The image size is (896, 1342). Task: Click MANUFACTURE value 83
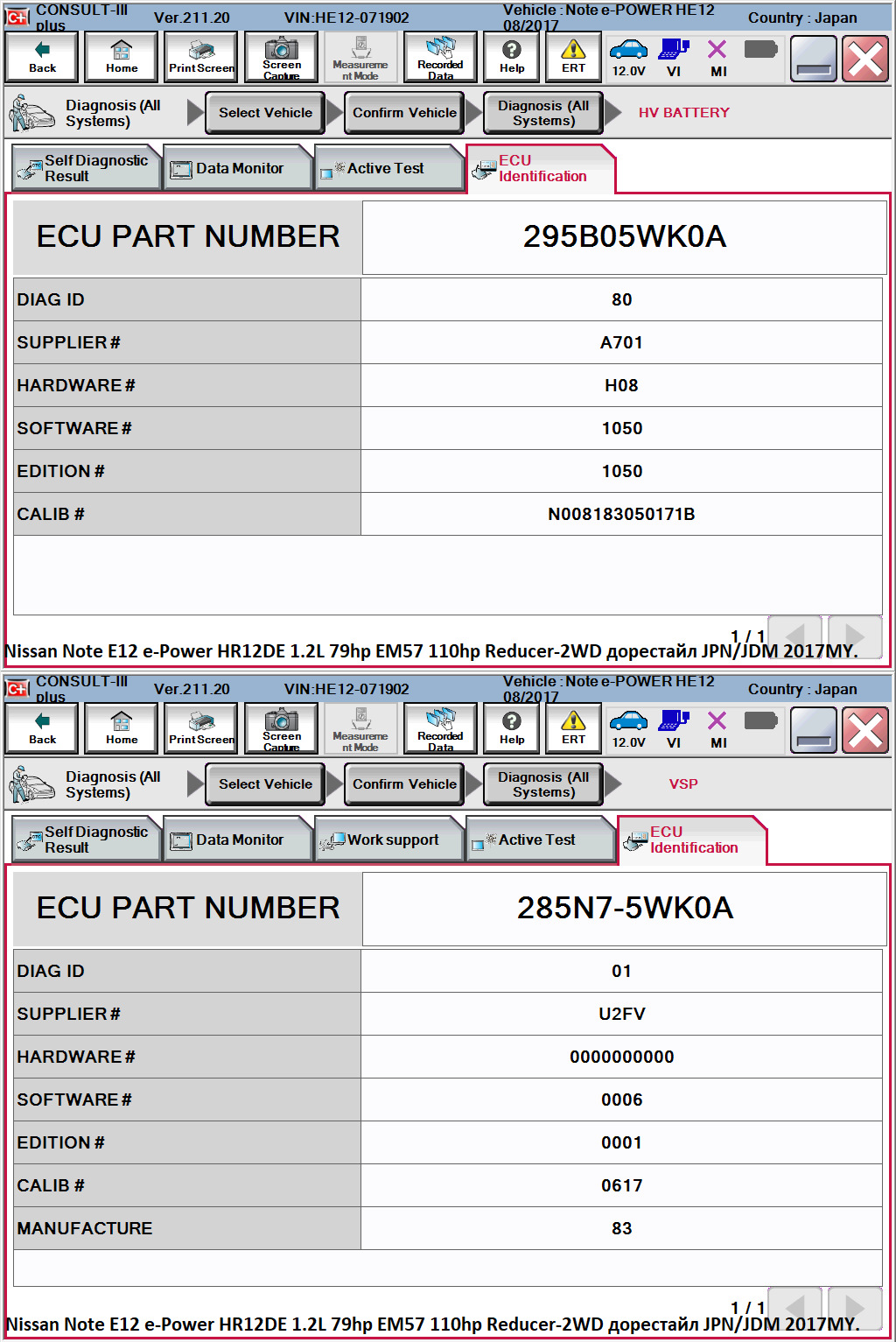point(621,1228)
